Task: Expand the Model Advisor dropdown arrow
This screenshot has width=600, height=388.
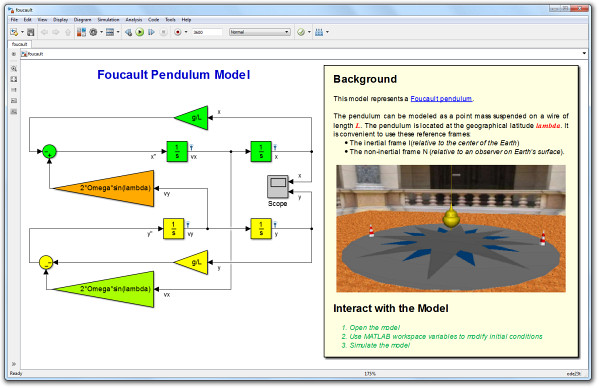Action: click(309, 32)
